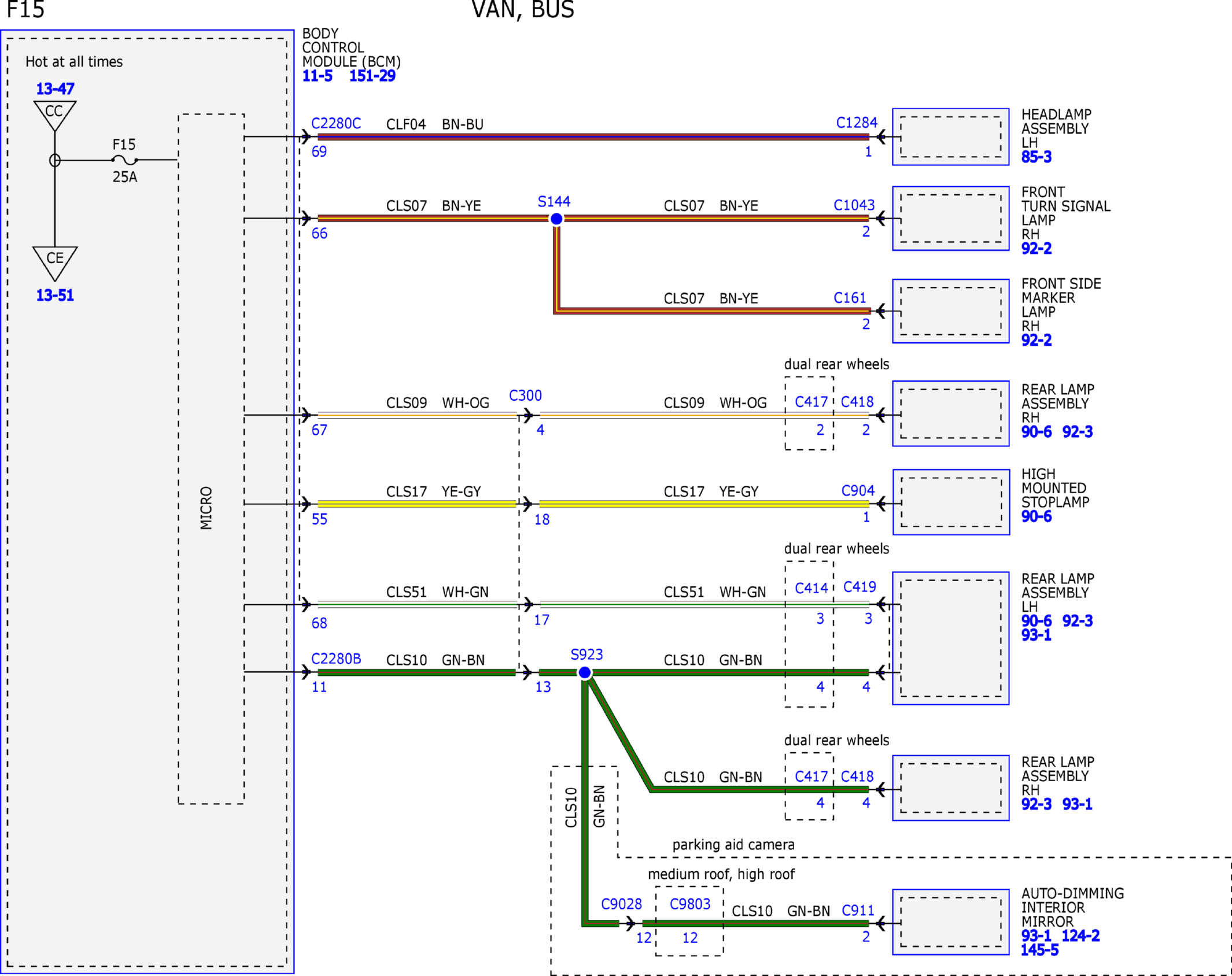Click connector label C2280B
This screenshot has width=1232, height=976.
pos(336,659)
